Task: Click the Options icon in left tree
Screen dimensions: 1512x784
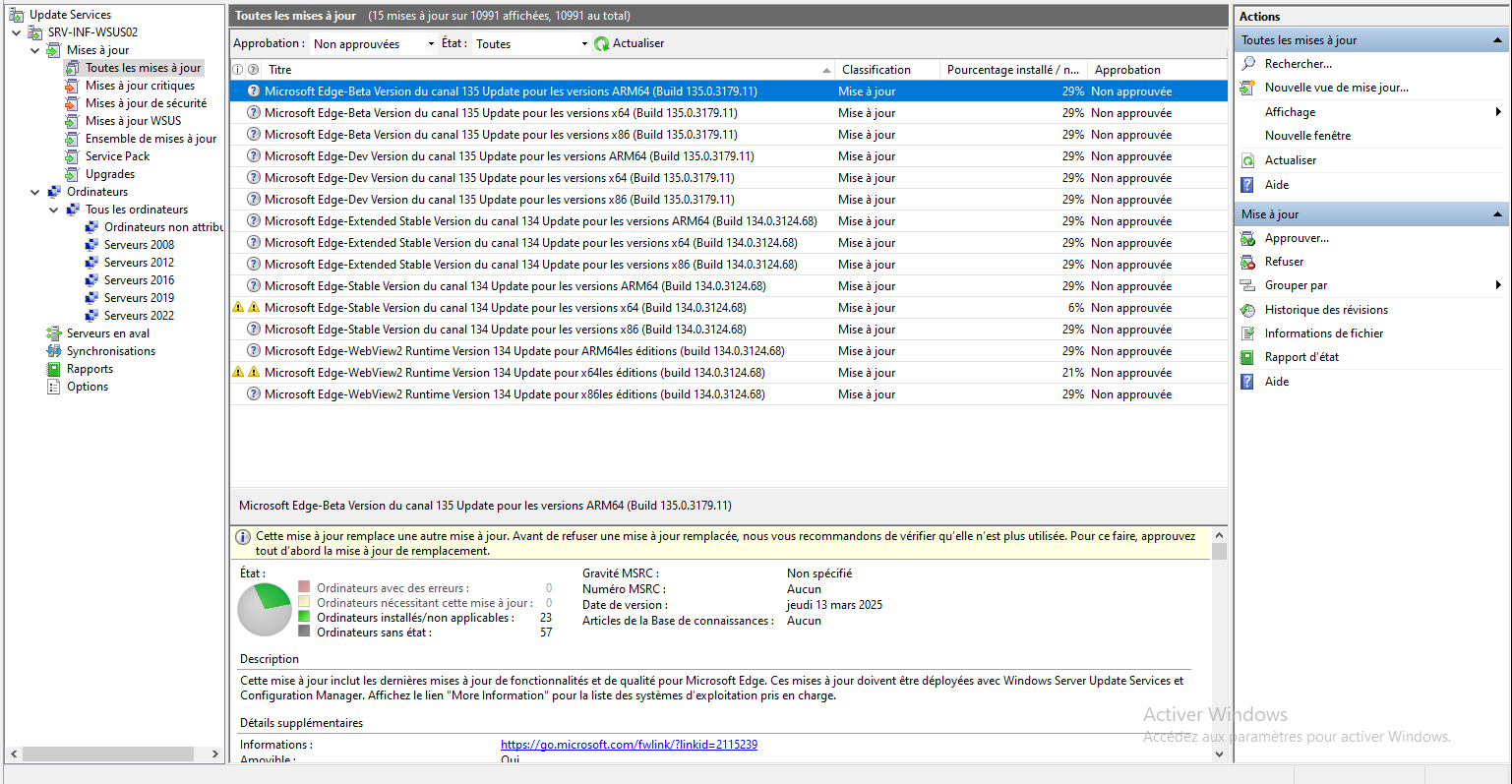Action: tap(54, 387)
